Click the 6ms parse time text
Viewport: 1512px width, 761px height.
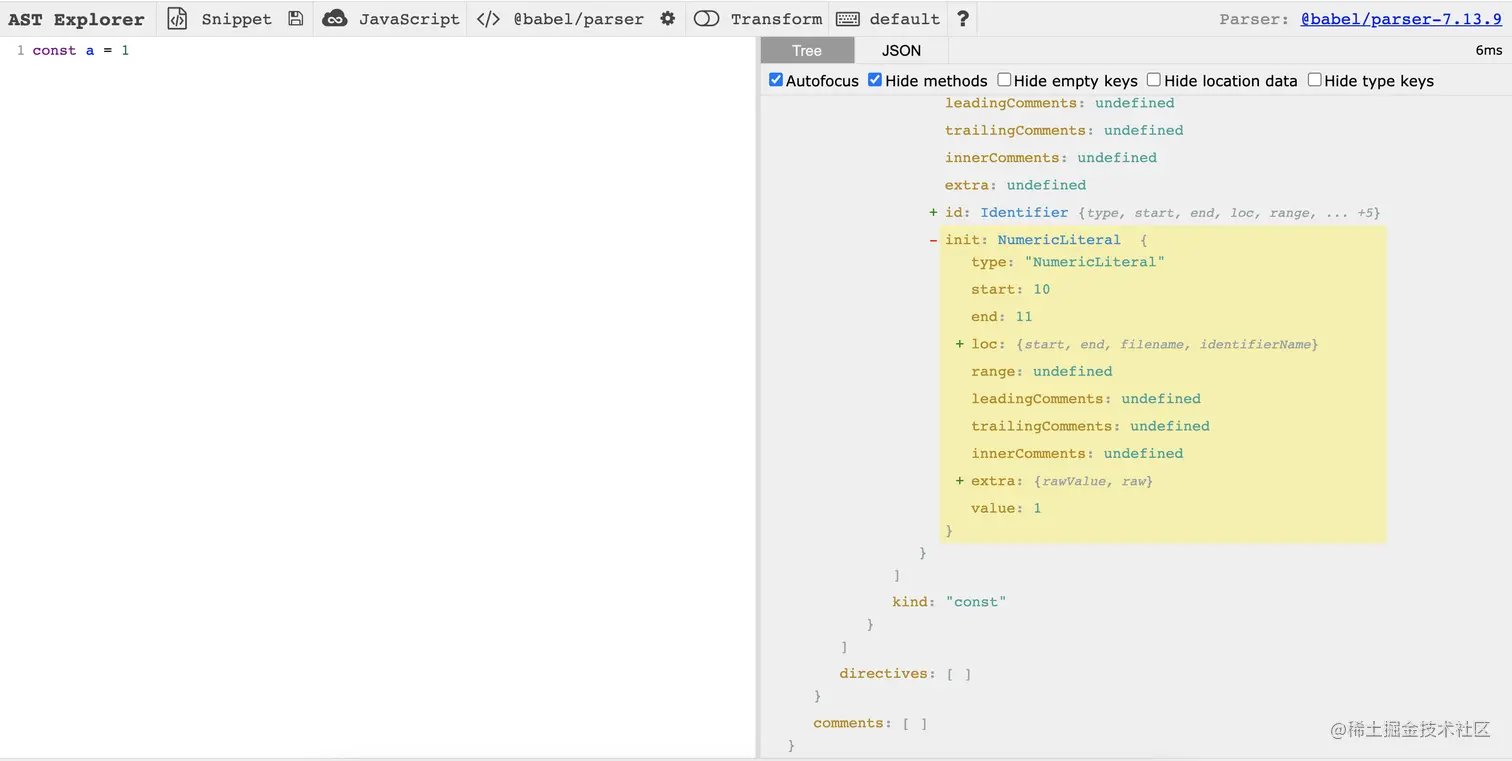pos(1488,50)
